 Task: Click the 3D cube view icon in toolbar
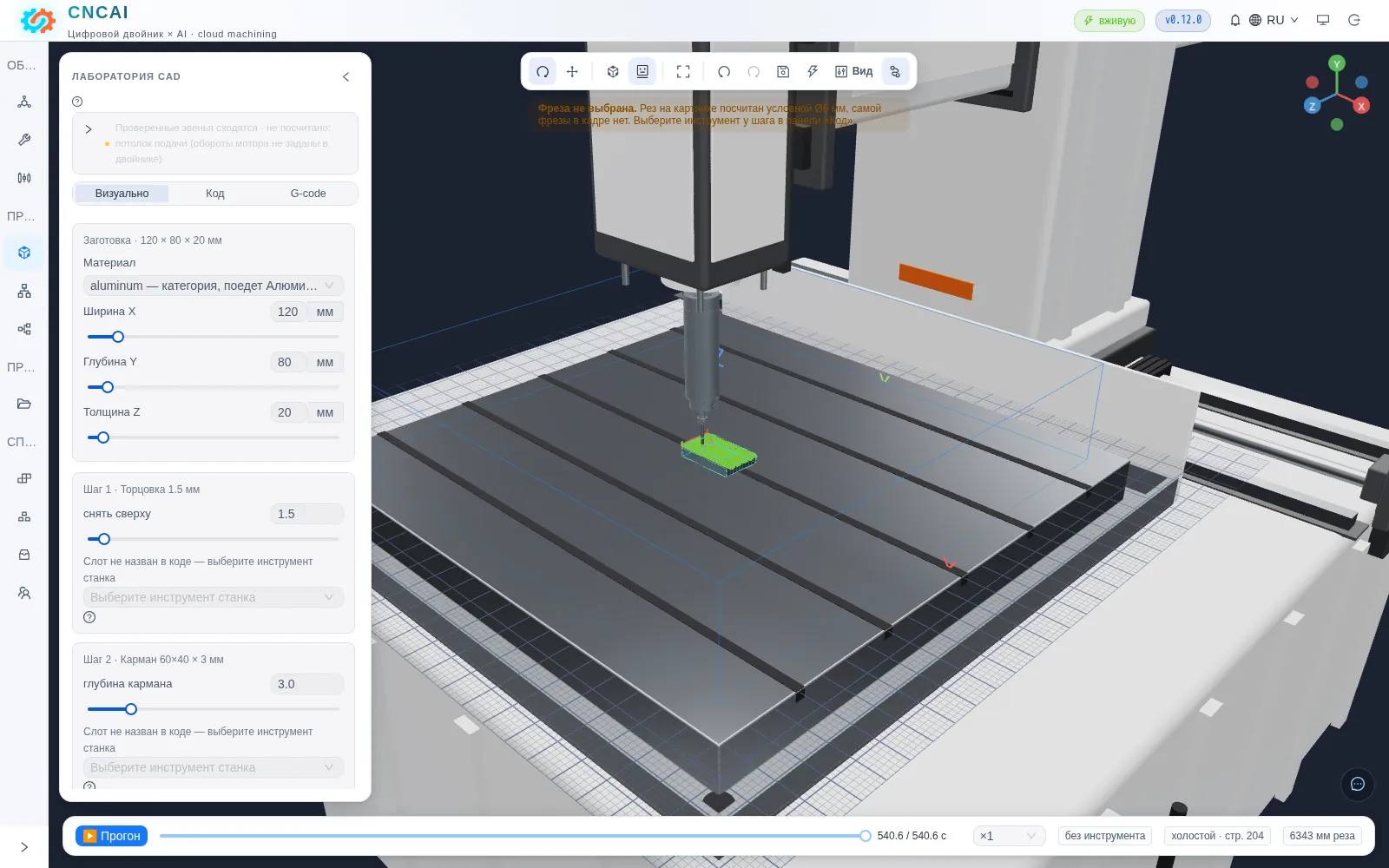tap(613, 71)
